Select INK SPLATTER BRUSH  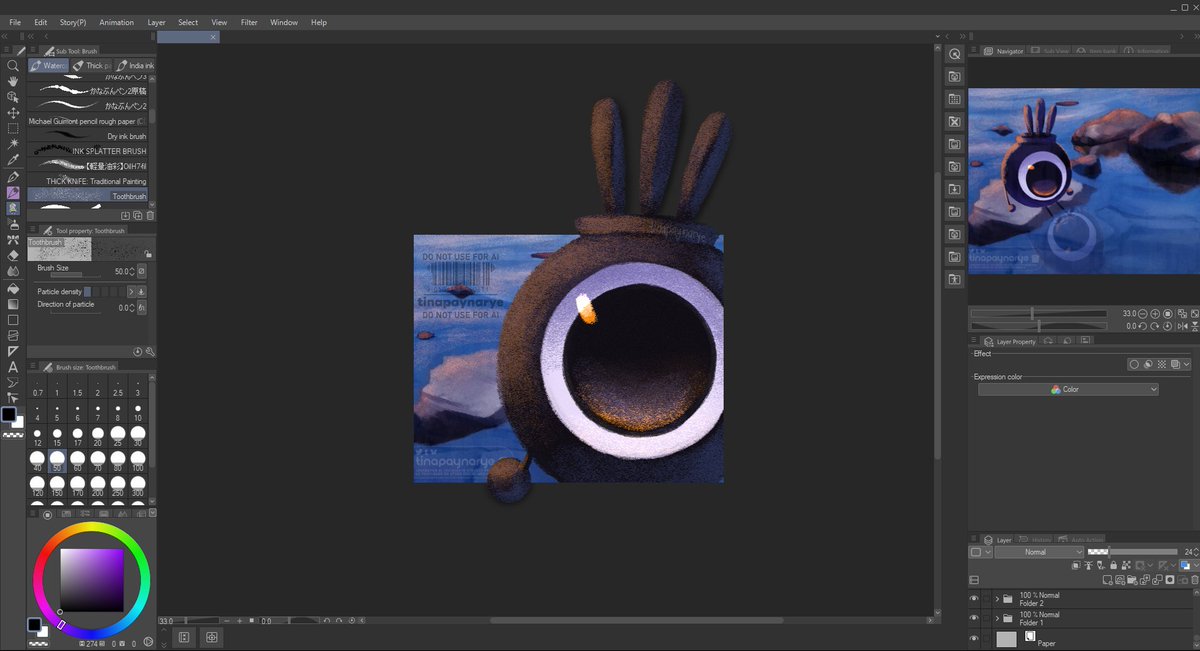(x=88, y=150)
